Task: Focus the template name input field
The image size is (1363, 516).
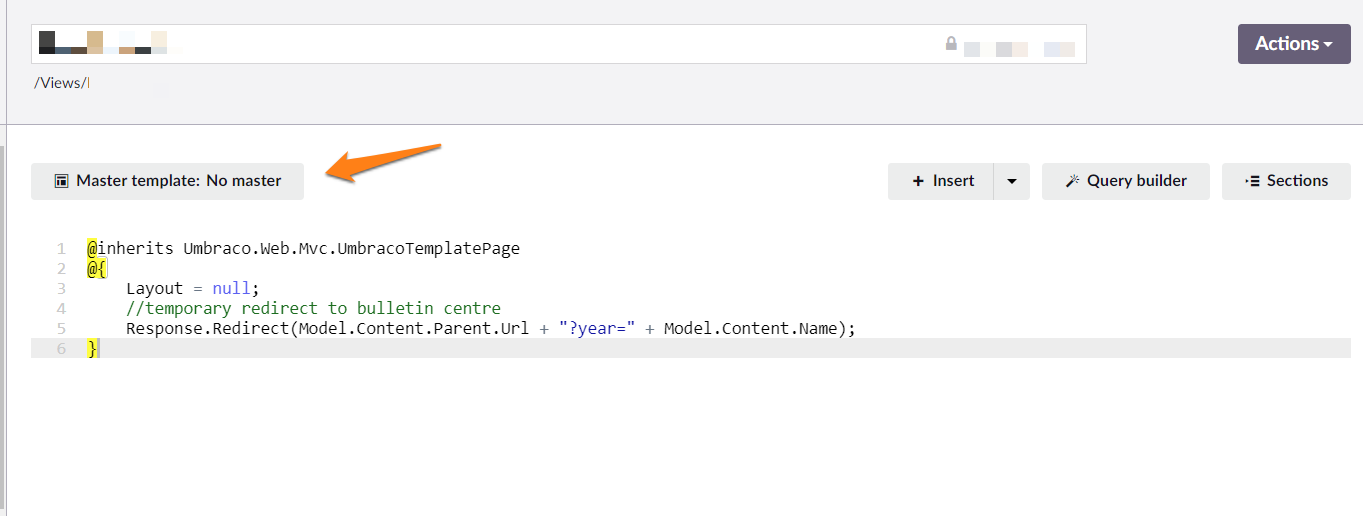Action: [500, 44]
